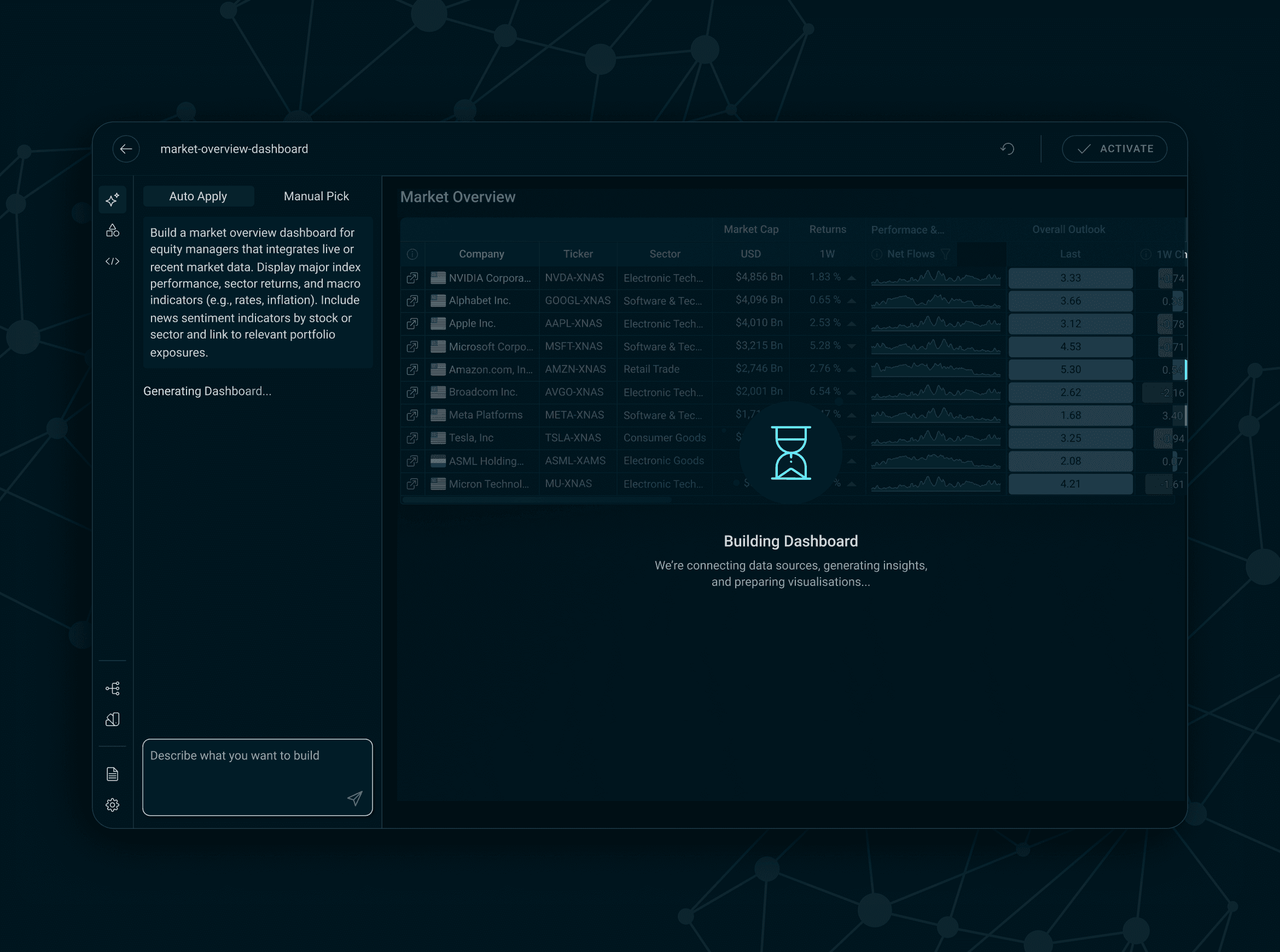Send the prompt with paper plane icon
This screenshot has width=1280, height=952.
[355, 798]
